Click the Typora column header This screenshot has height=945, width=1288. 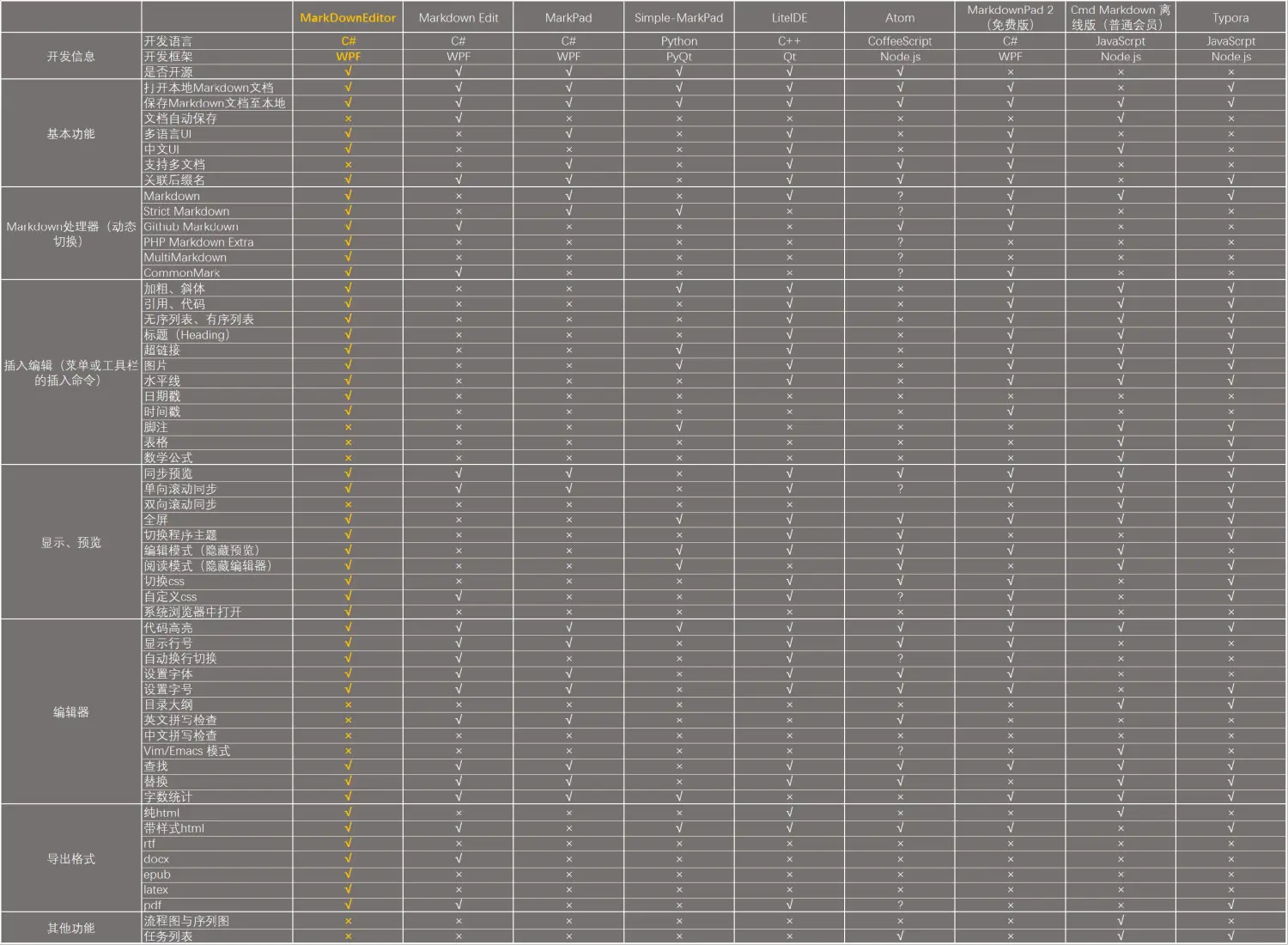click(1230, 17)
